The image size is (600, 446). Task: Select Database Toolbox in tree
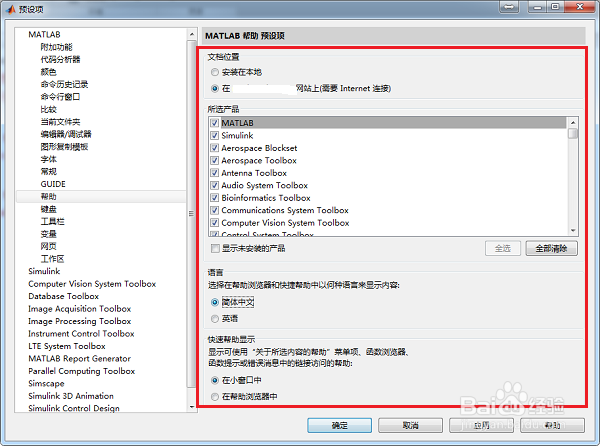pyautogui.click(x=64, y=296)
